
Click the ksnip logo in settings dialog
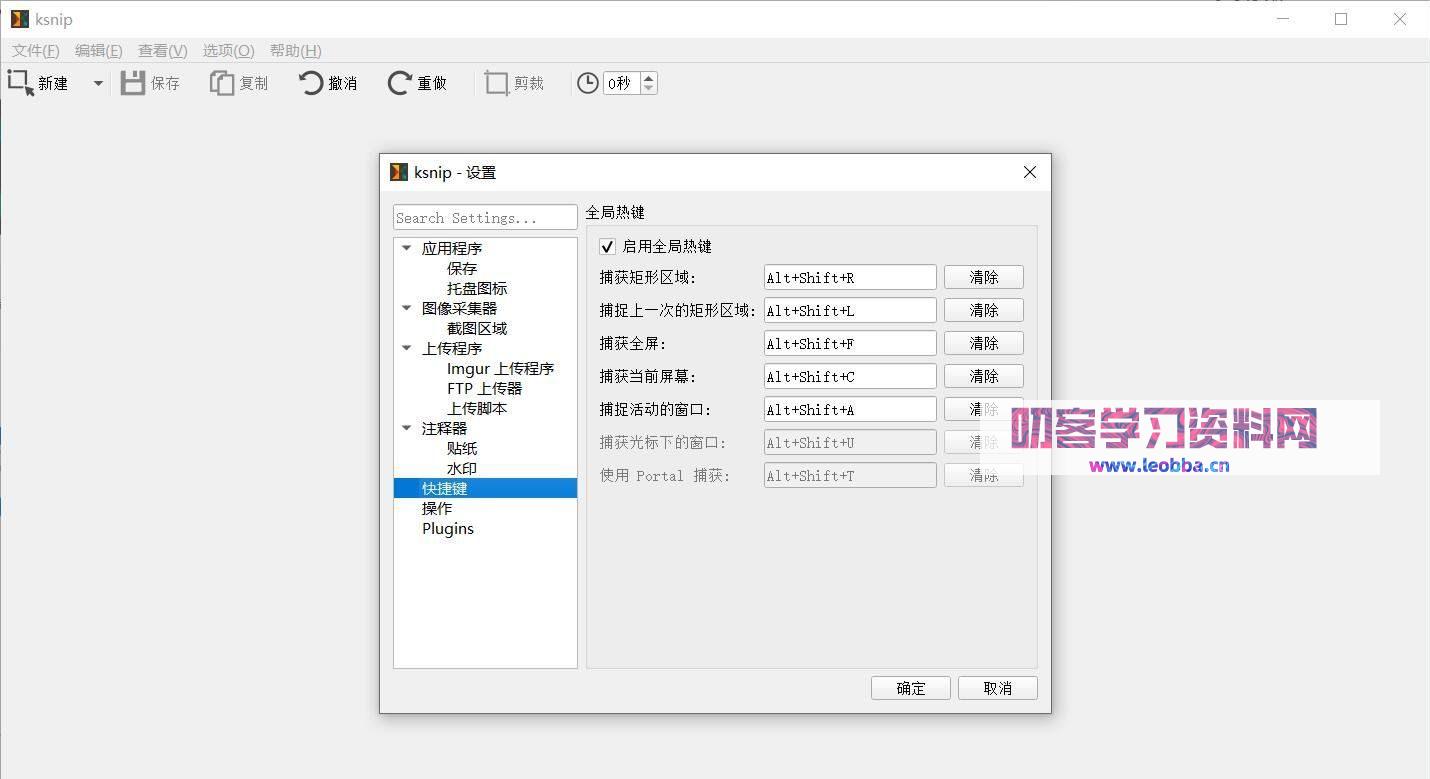pyautogui.click(x=398, y=172)
